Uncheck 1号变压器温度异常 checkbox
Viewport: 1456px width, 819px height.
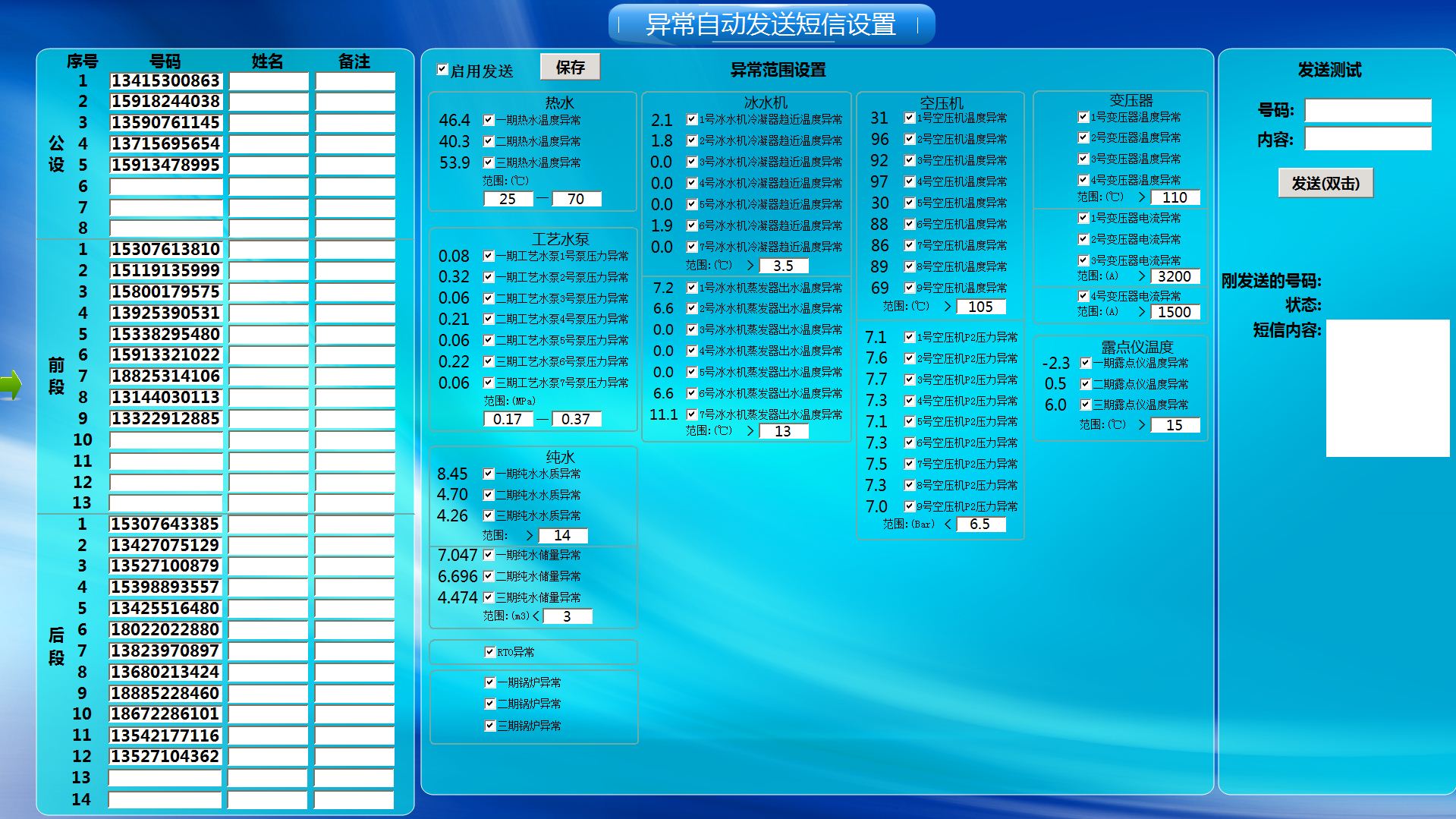click(x=1083, y=117)
